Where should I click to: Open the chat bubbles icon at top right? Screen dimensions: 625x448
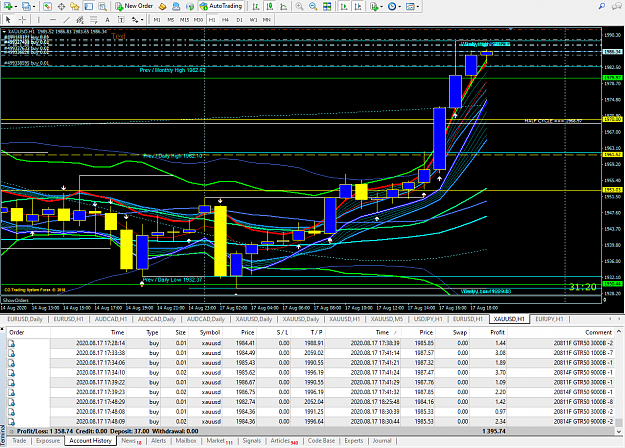pyautogui.click(x=616, y=6)
